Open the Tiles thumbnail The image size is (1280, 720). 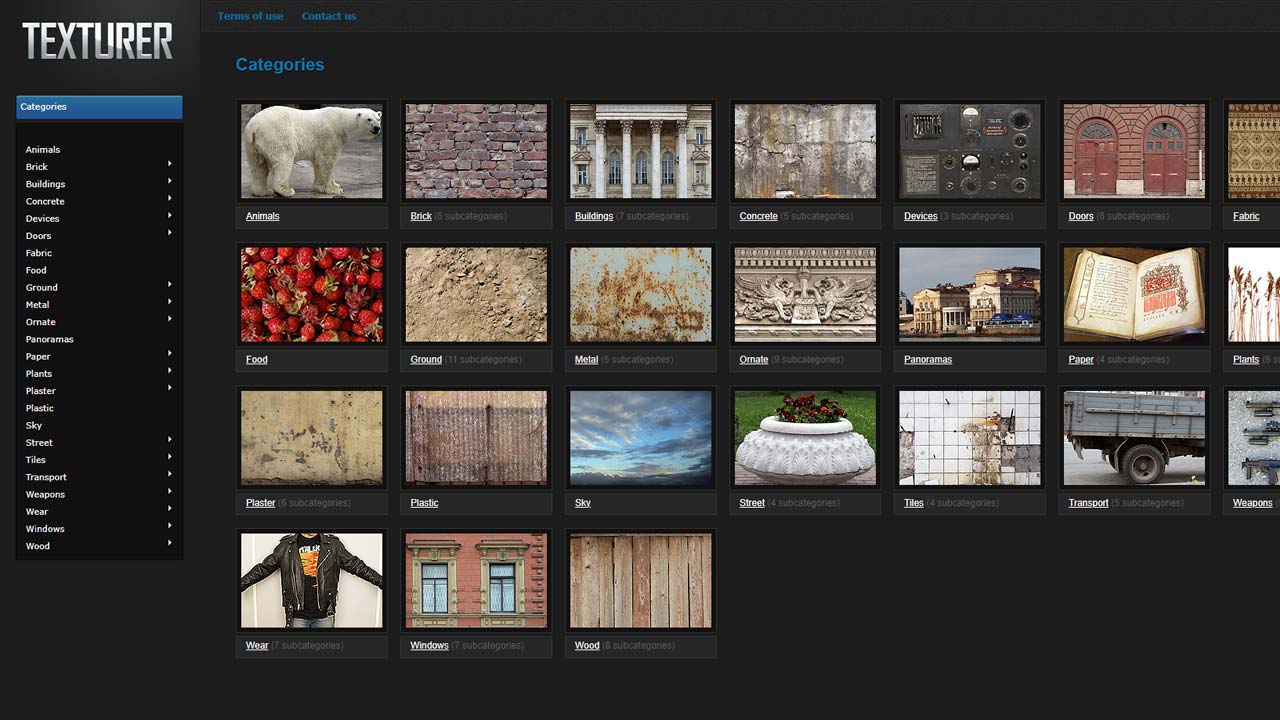click(x=970, y=438)
